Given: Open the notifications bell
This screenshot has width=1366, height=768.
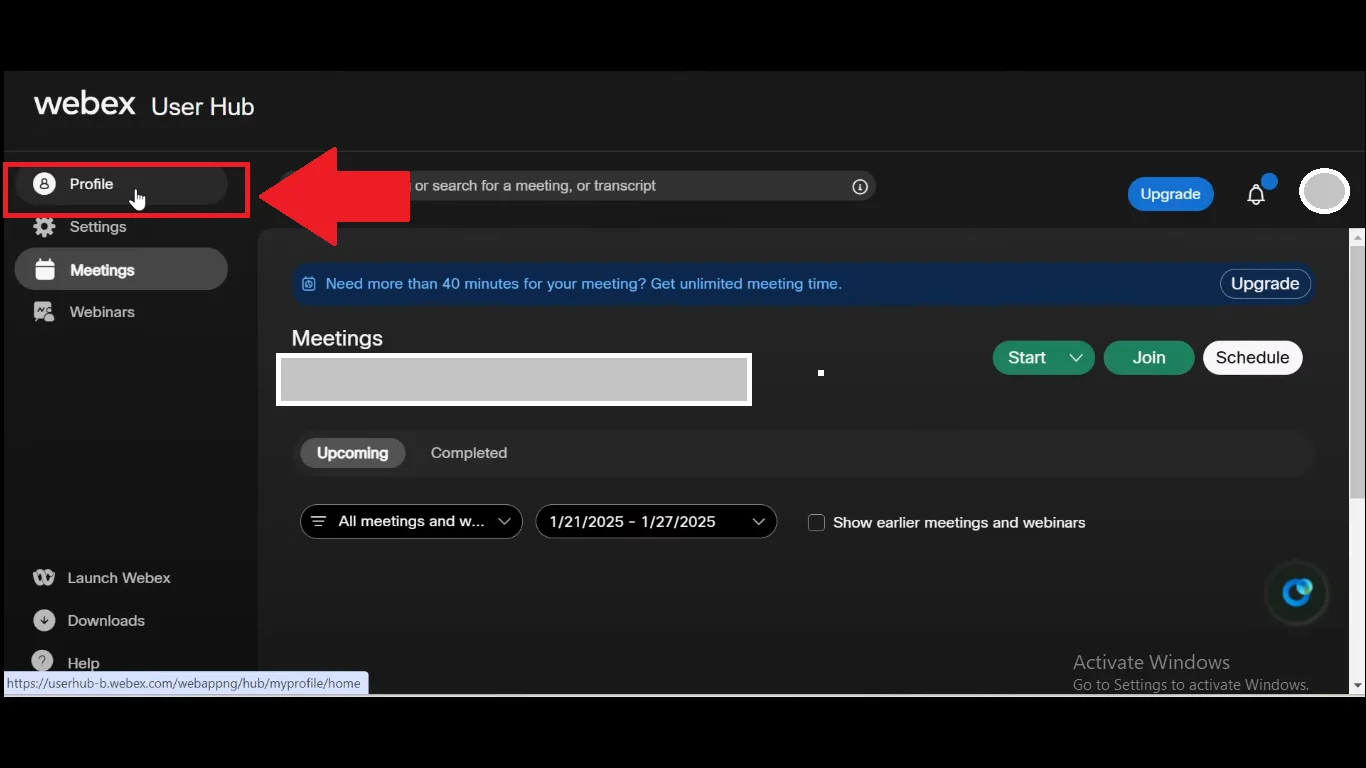Looking at the screenshot, I should (x=1257, y=194).
